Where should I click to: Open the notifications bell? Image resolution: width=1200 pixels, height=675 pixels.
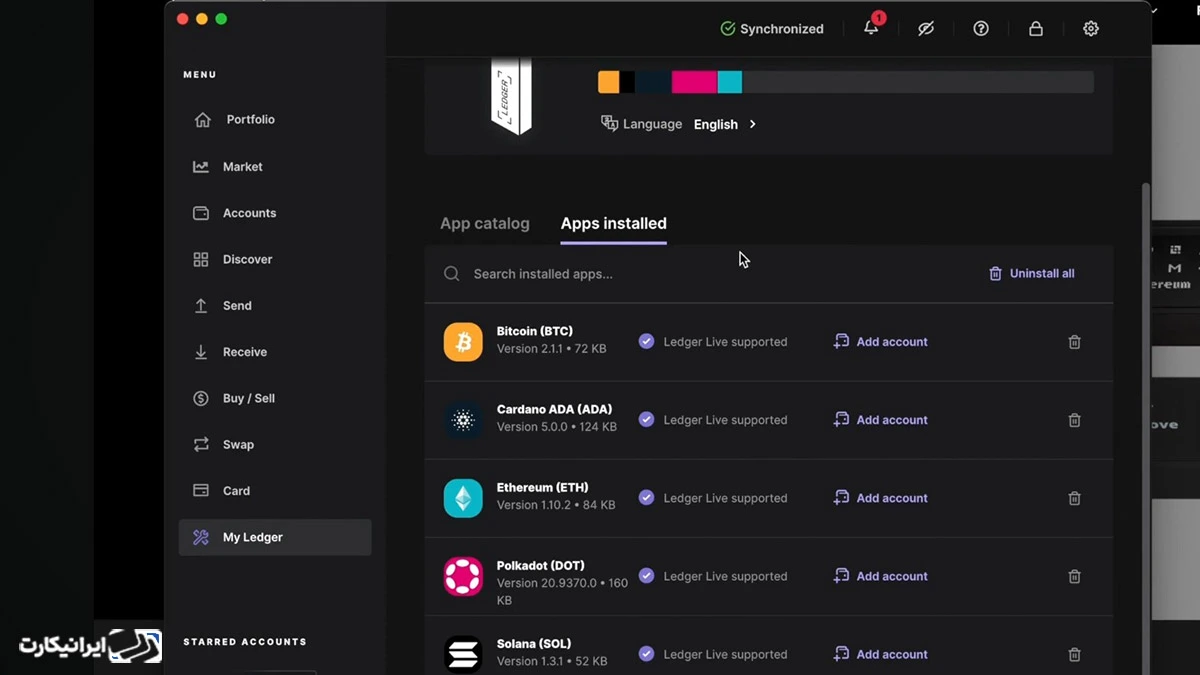(872, 27)
